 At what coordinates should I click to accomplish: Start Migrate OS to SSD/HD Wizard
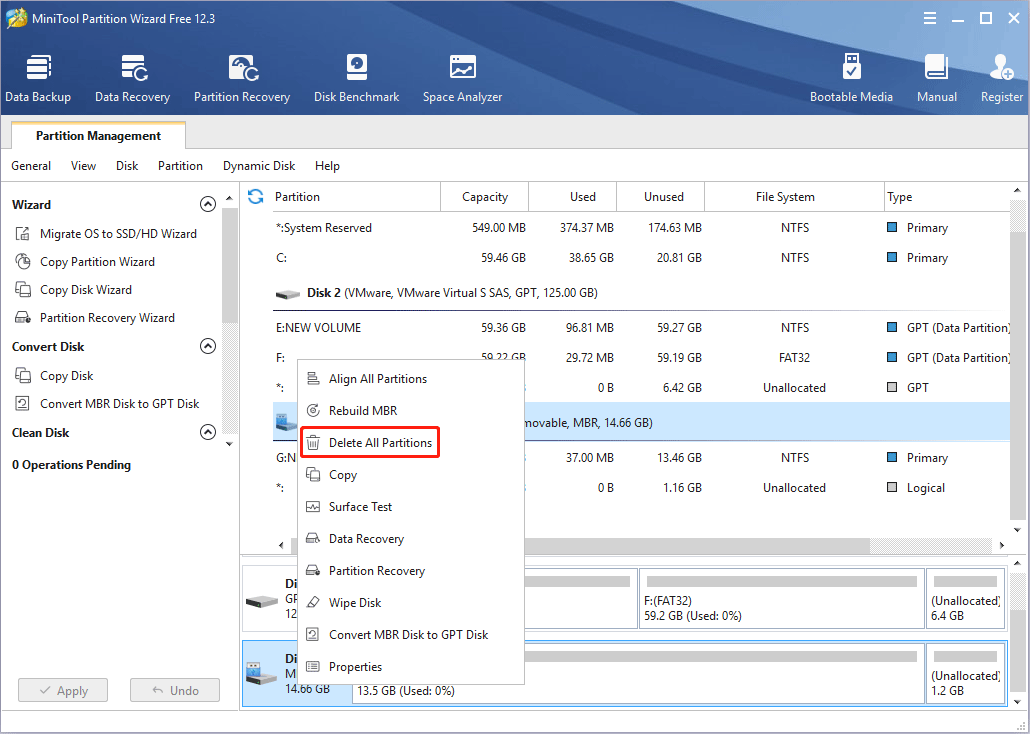(x=105, y=233)
